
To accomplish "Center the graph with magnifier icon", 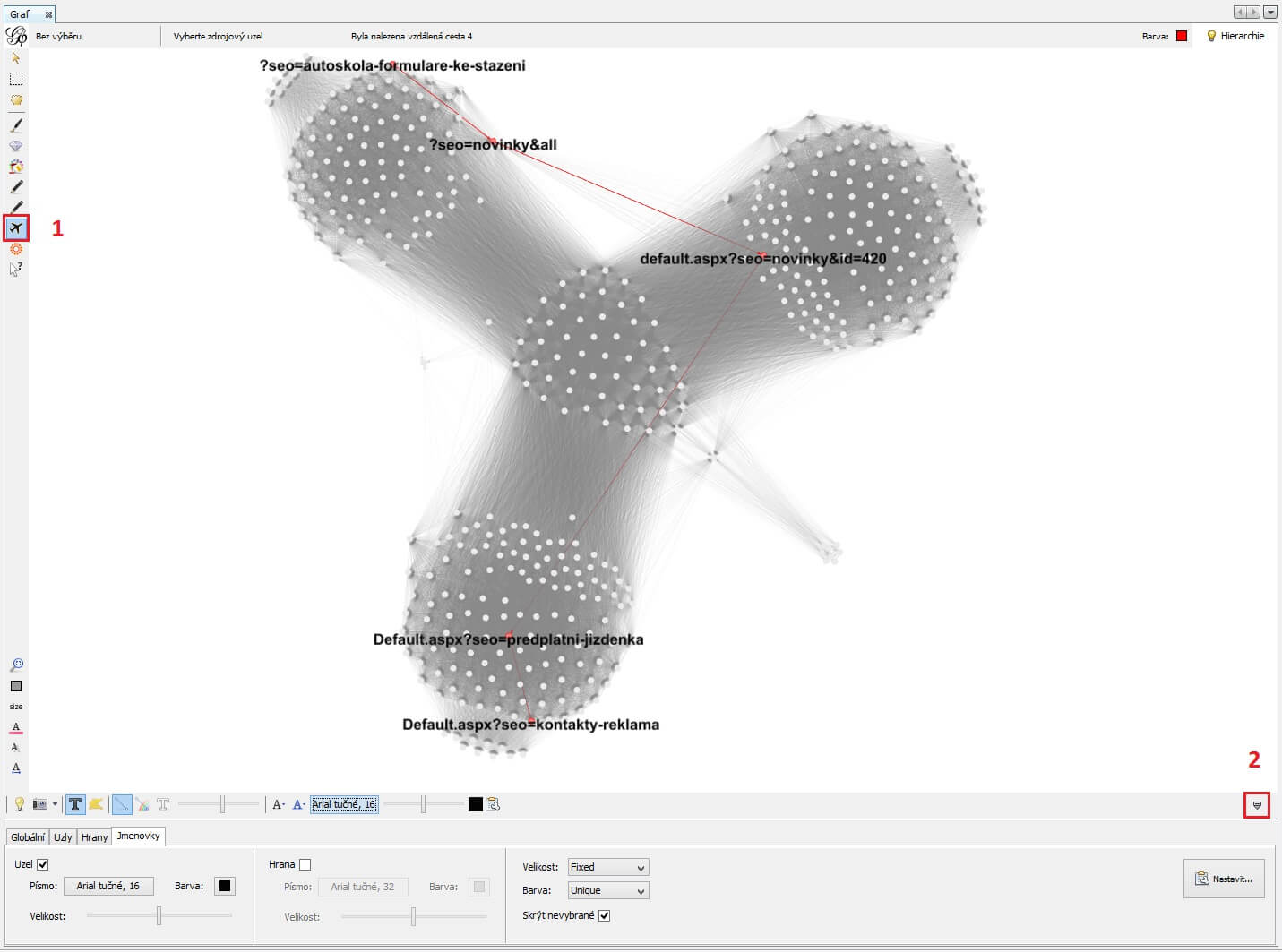I will point(15,665).
